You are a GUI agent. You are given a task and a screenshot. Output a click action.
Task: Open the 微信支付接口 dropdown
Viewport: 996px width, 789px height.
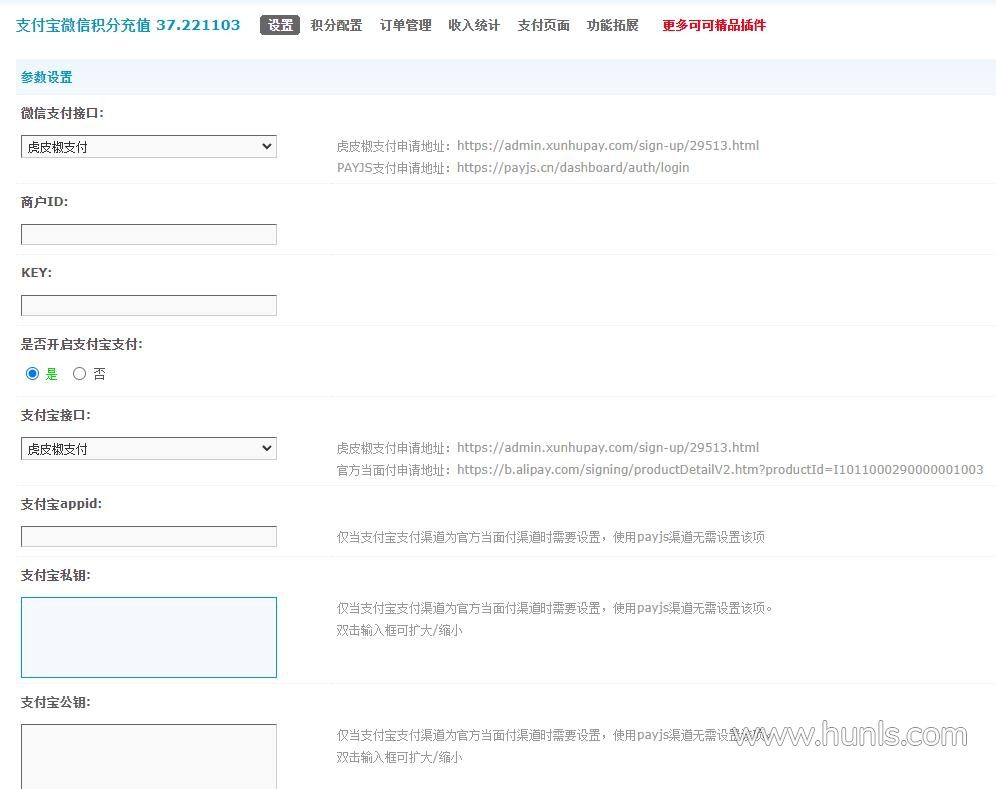pyautogui.click(x=149, y=147)
